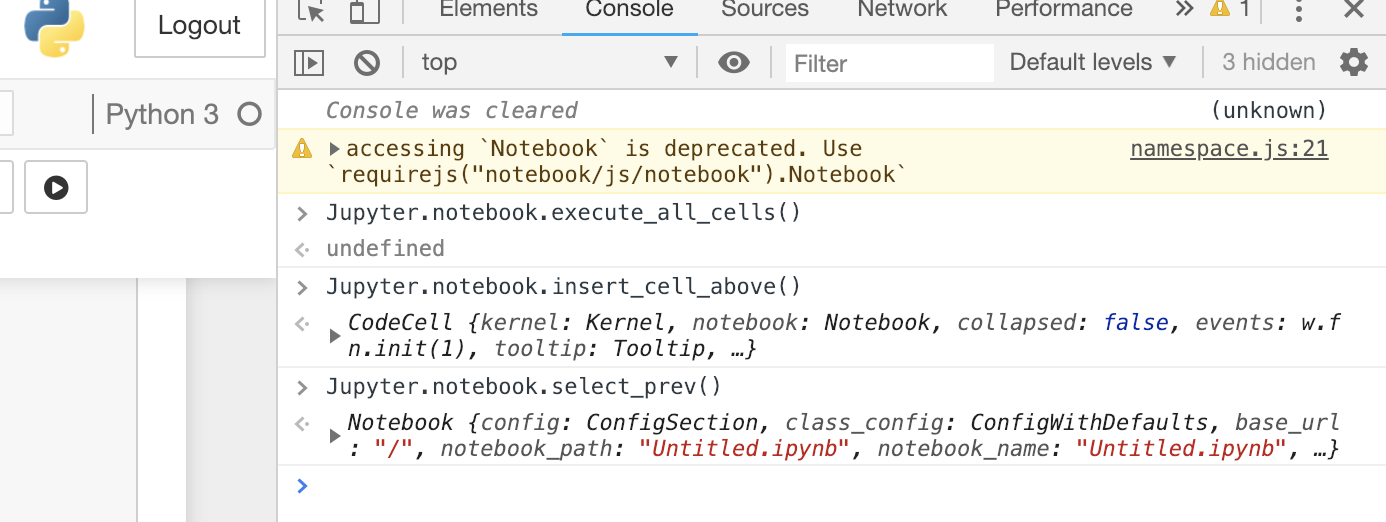Click the Logout button
This screenshot has width=1386, height=522.
[200, 27]
